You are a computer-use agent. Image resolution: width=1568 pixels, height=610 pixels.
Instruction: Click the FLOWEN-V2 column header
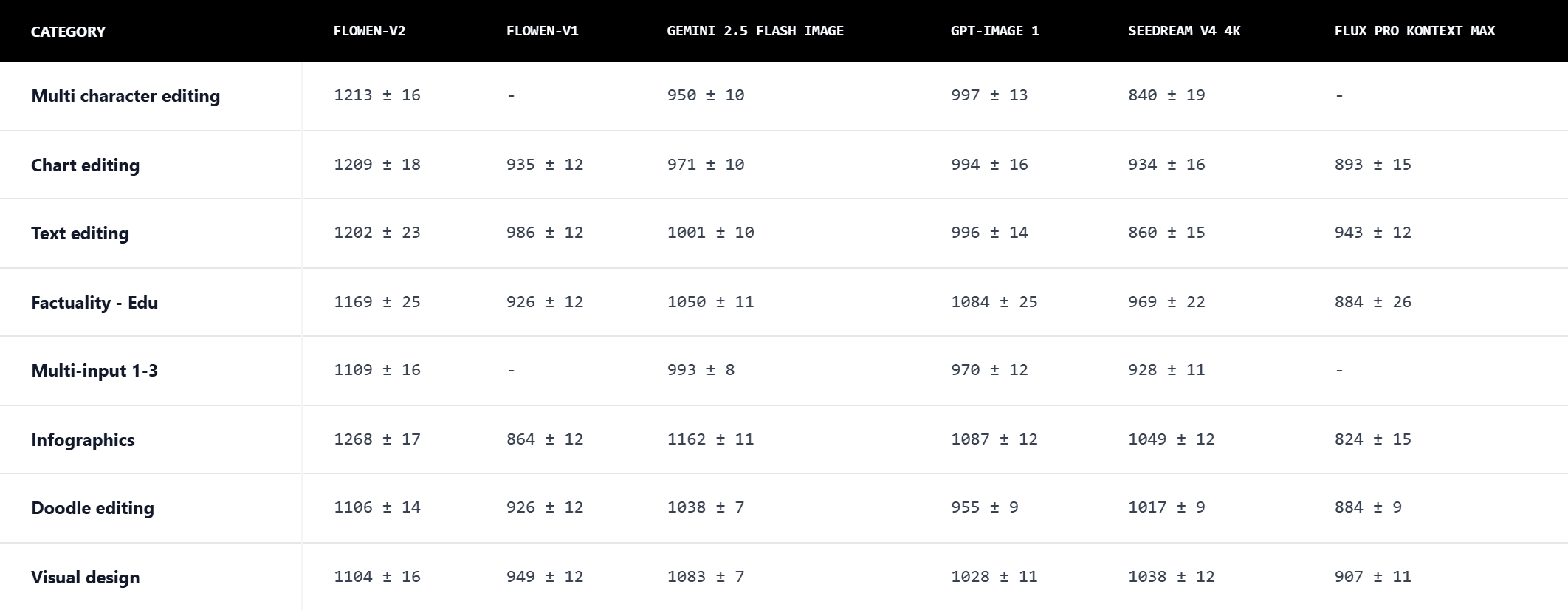click(369, 31)
